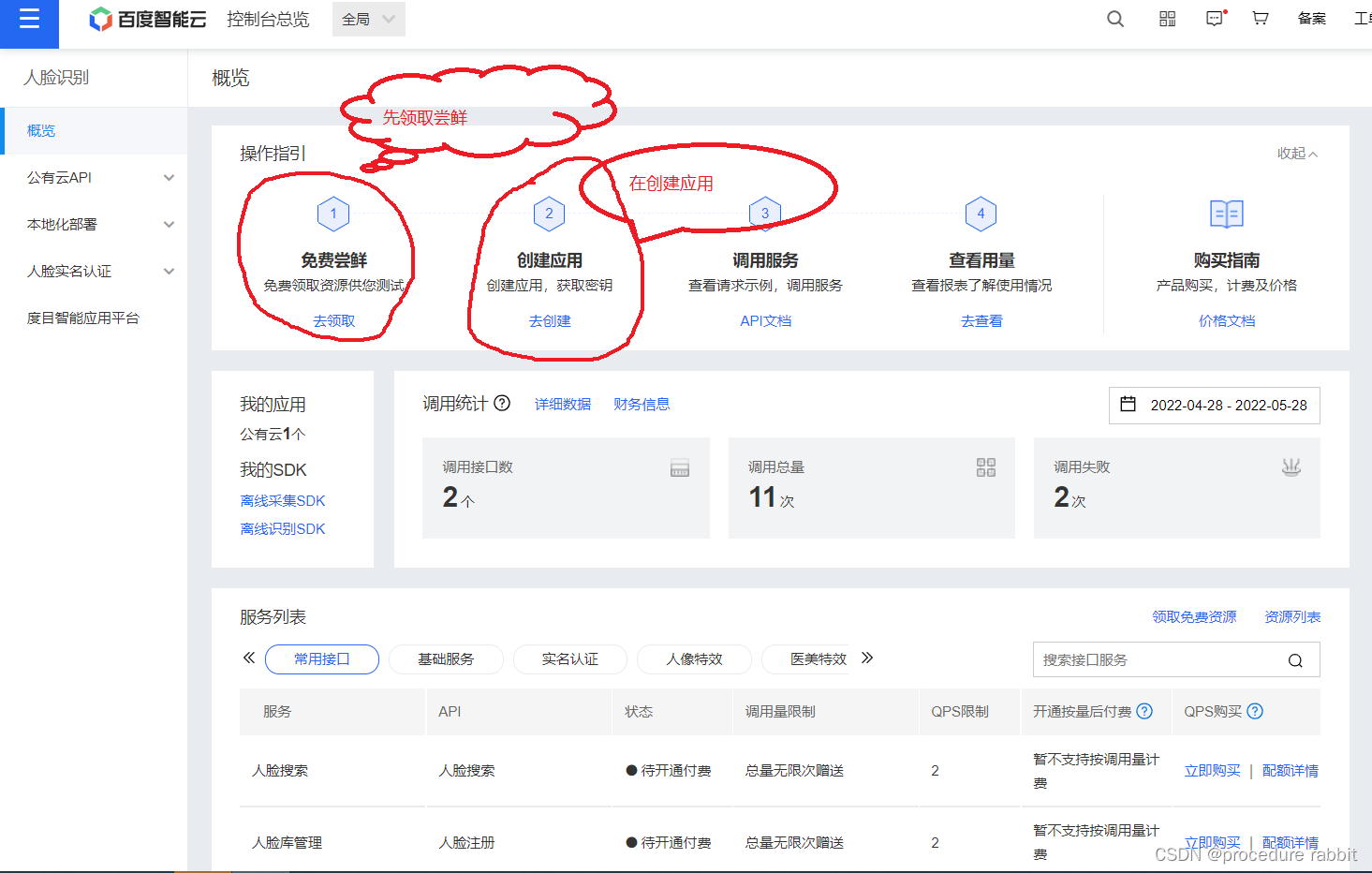Select the 基础服务 tab
The image size is (1372, 873).
[446, 658]
